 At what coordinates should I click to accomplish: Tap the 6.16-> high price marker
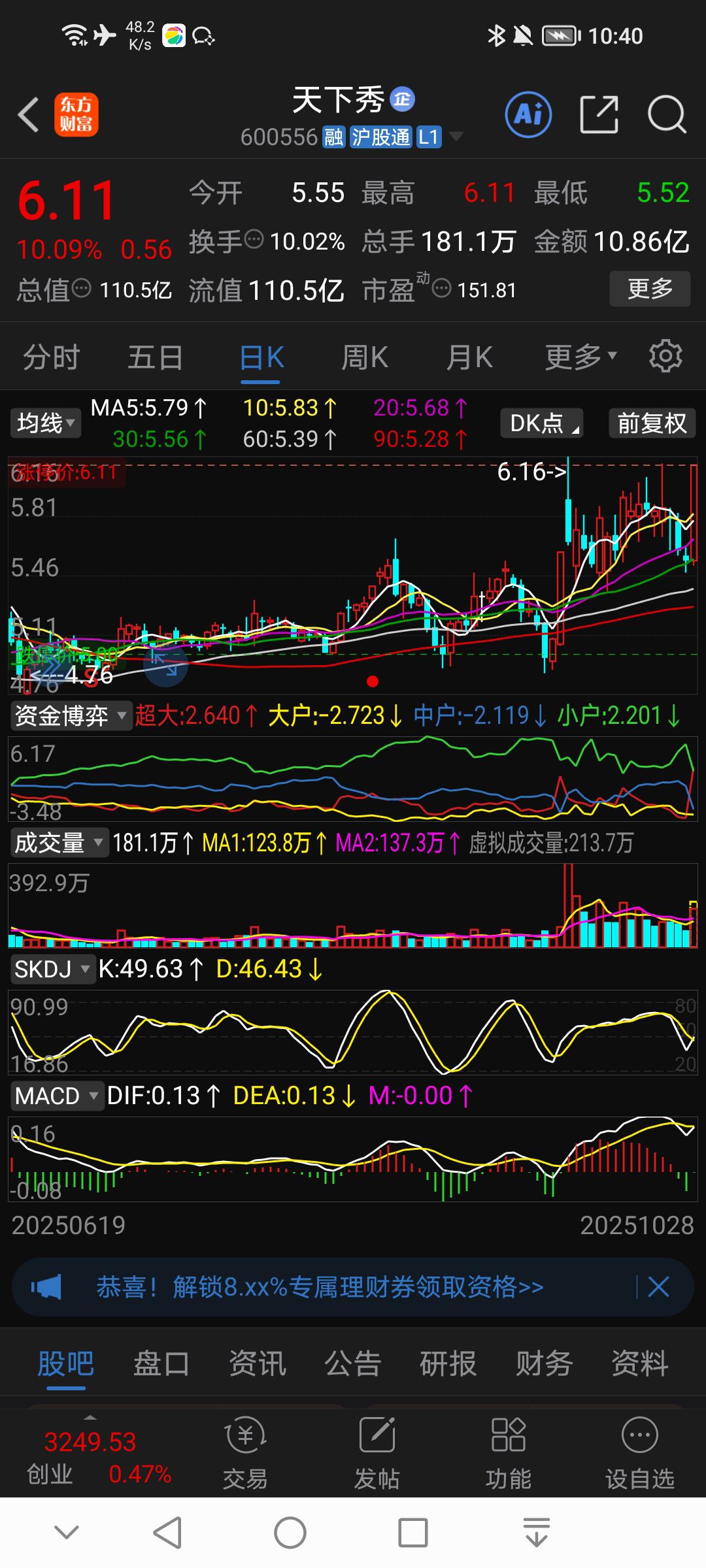click(x=531, y=472)
